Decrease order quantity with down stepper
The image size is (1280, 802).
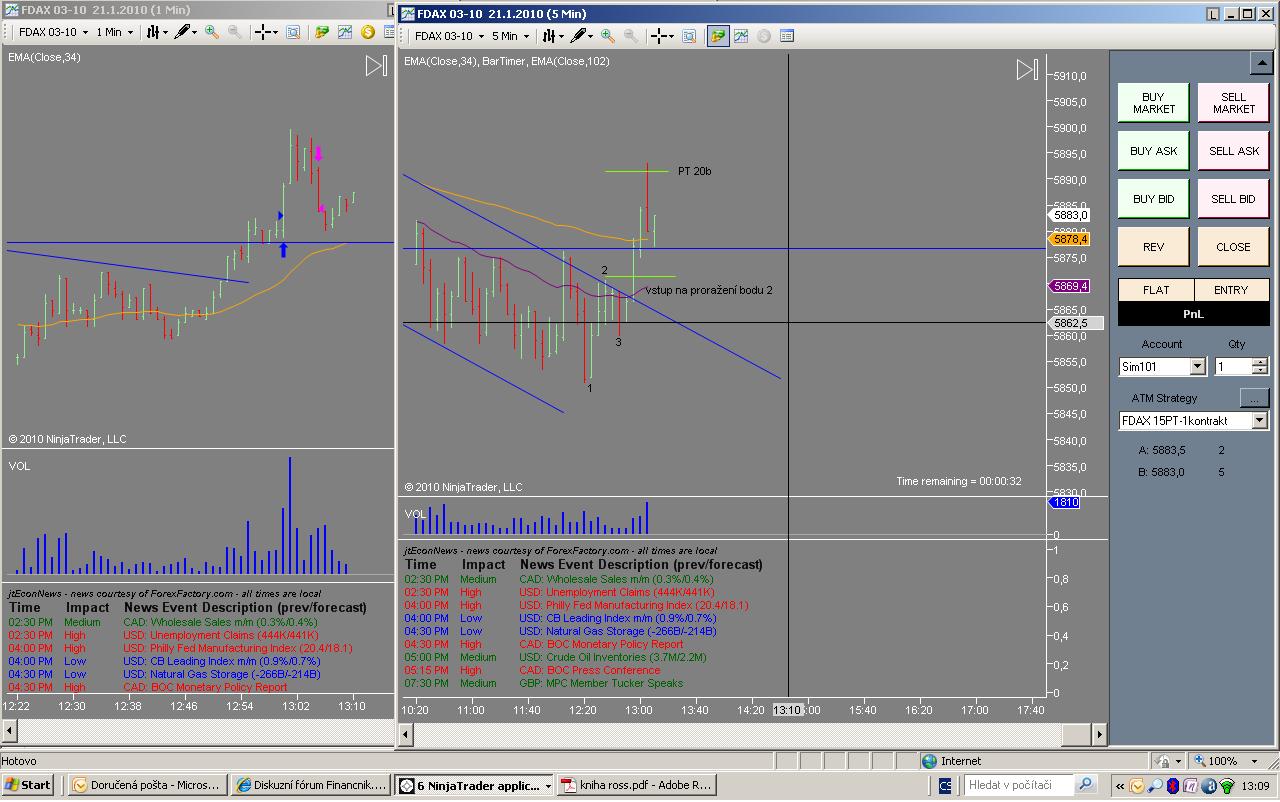point(1260,372)
